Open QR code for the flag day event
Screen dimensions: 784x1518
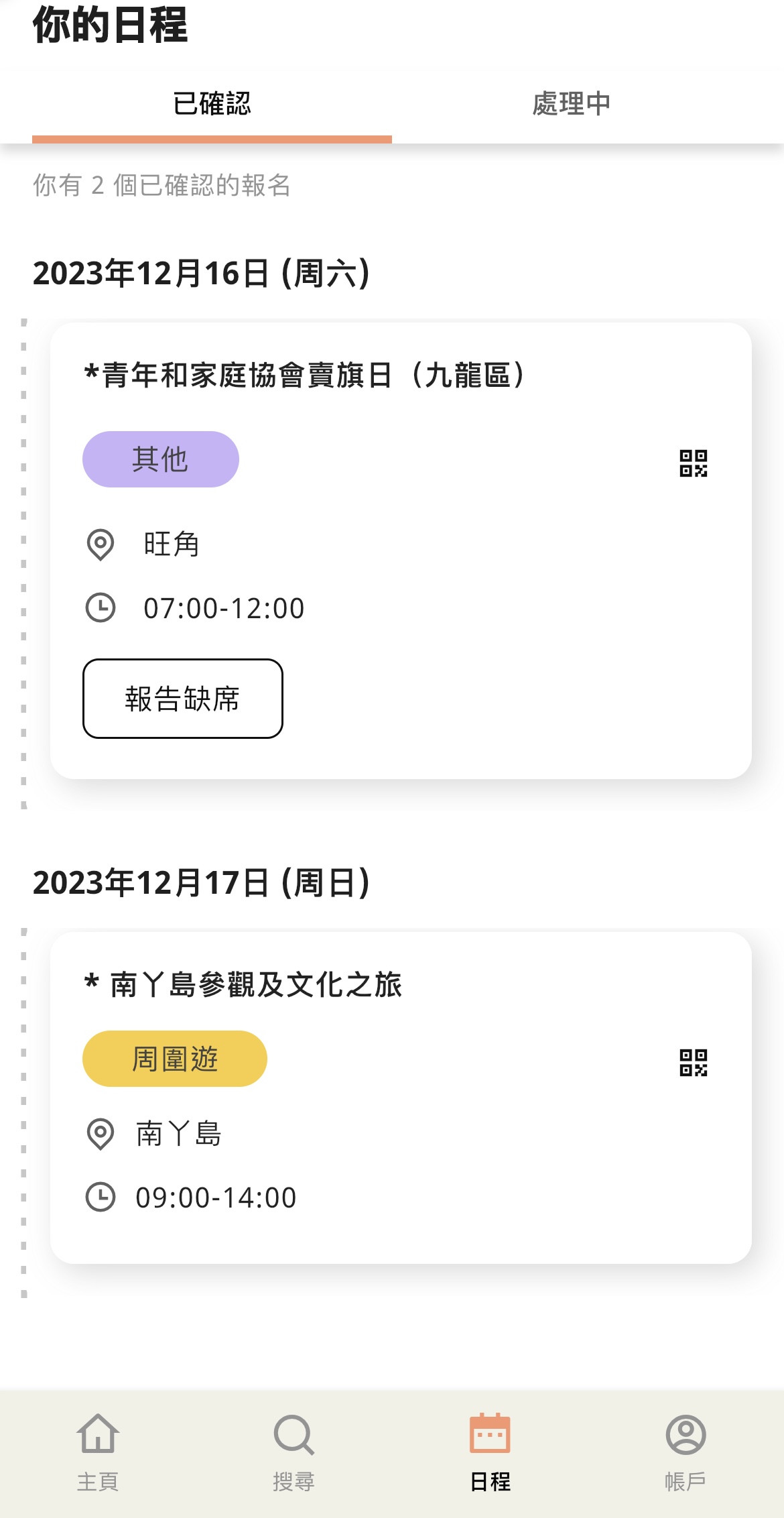pyautogui.click(x=694, y=463)
